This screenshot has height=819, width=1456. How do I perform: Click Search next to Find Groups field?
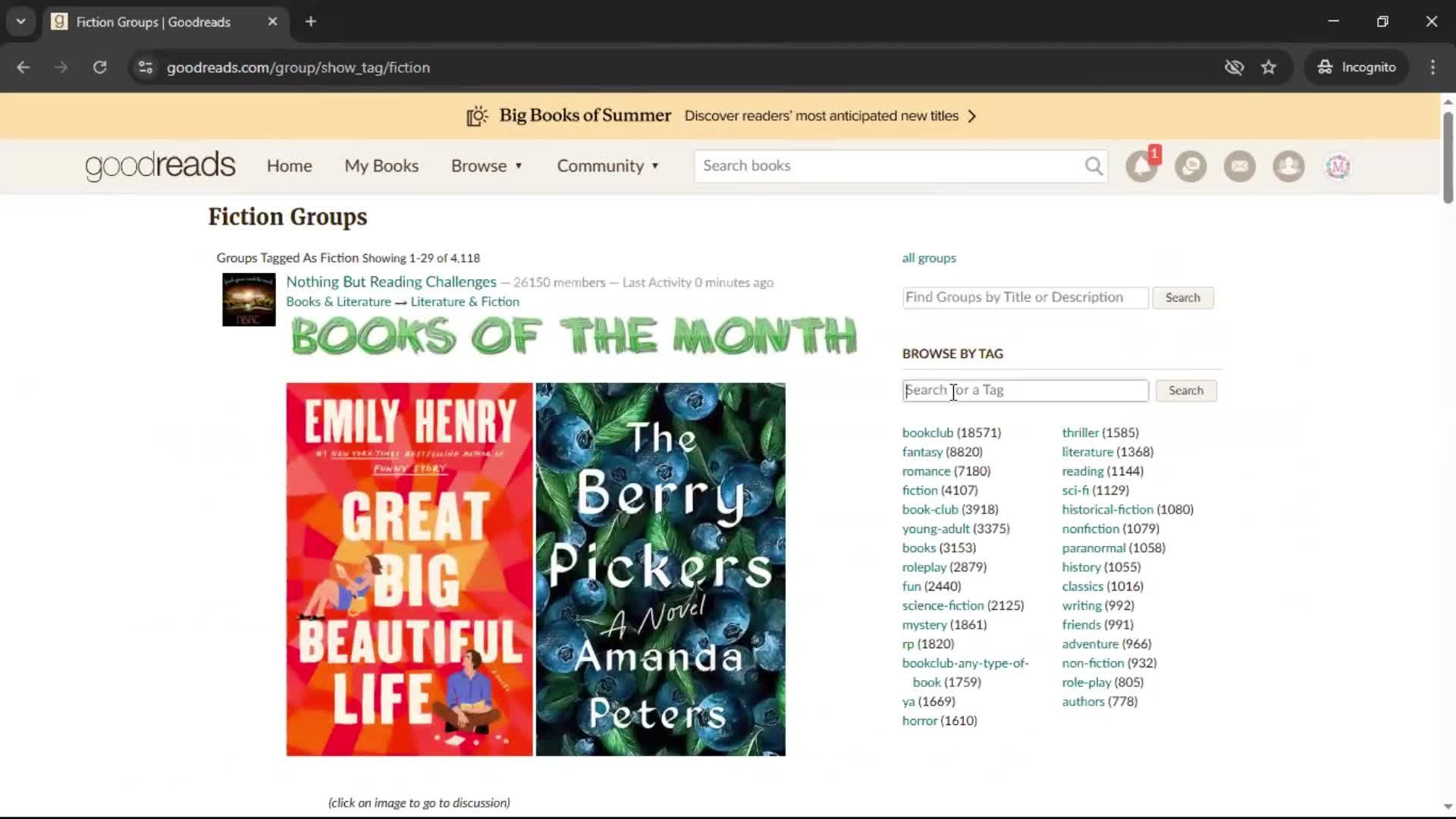tap(1183, 298)
